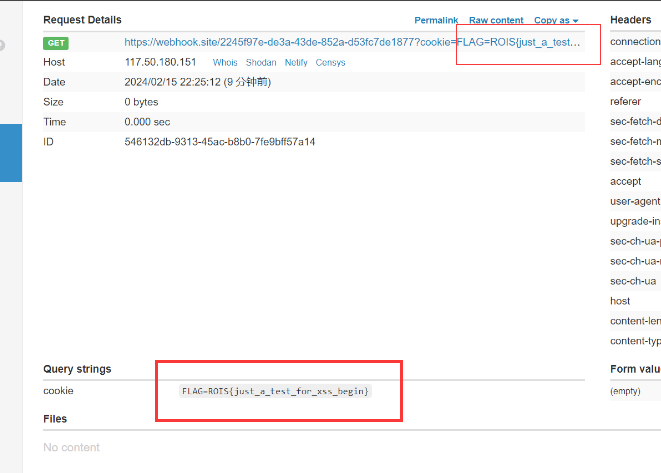This screenshot has height=473, width=661.
Task: Click the cookie key label
Action: tap(58, 391)
